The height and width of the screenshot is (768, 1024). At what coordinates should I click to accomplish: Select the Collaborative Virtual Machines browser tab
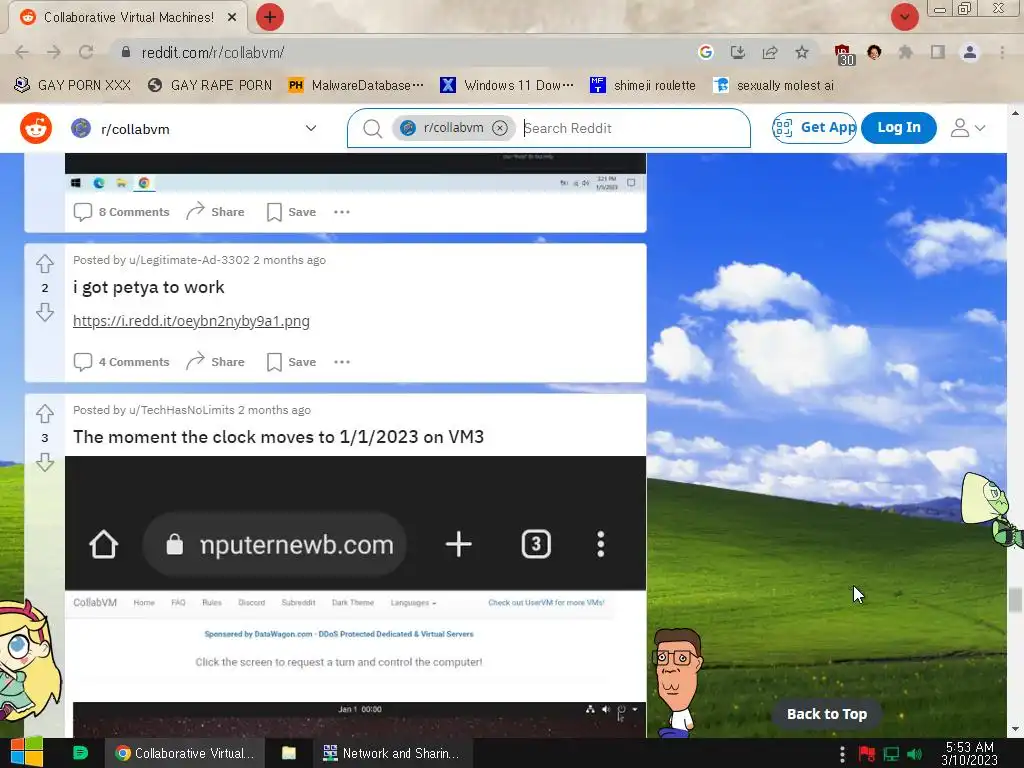tap(128, 17)
